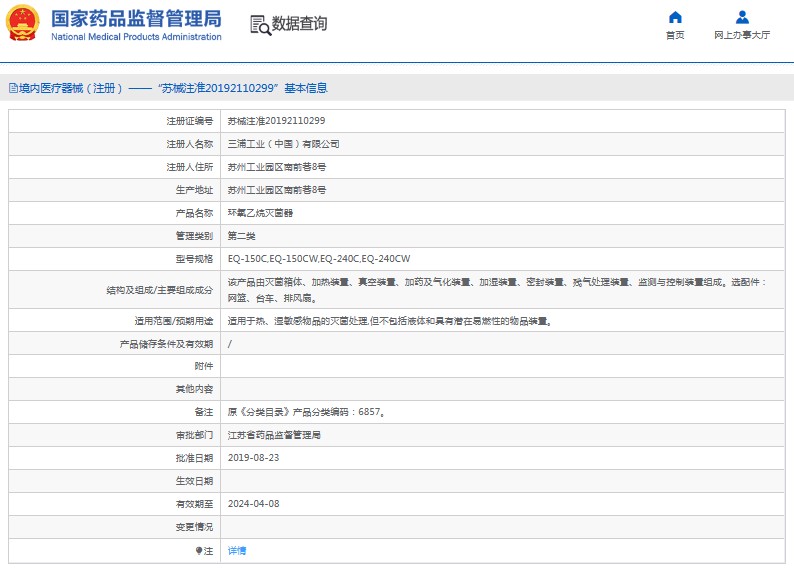Click the 管理类别 row label

tap(194, 236)
